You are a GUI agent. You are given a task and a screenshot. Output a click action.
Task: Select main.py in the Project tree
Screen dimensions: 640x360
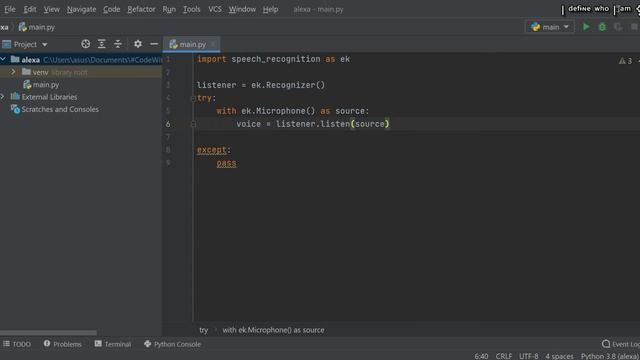[x=41, y=84]
